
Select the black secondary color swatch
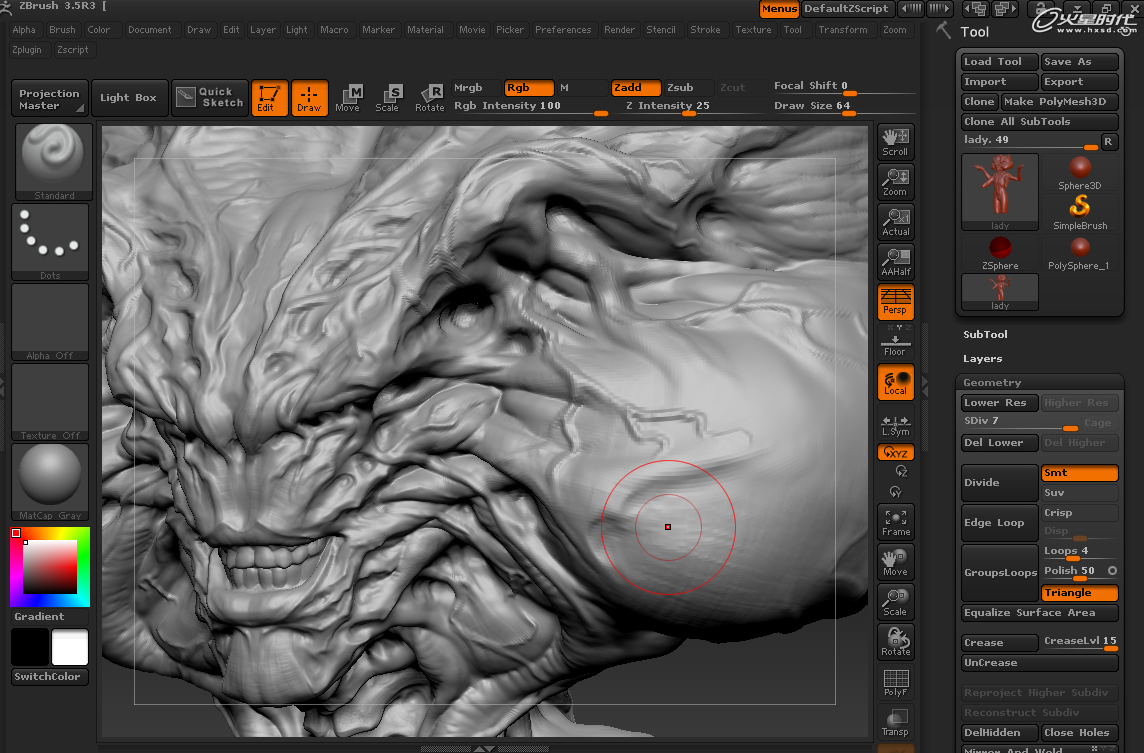(x=30, y=647)
